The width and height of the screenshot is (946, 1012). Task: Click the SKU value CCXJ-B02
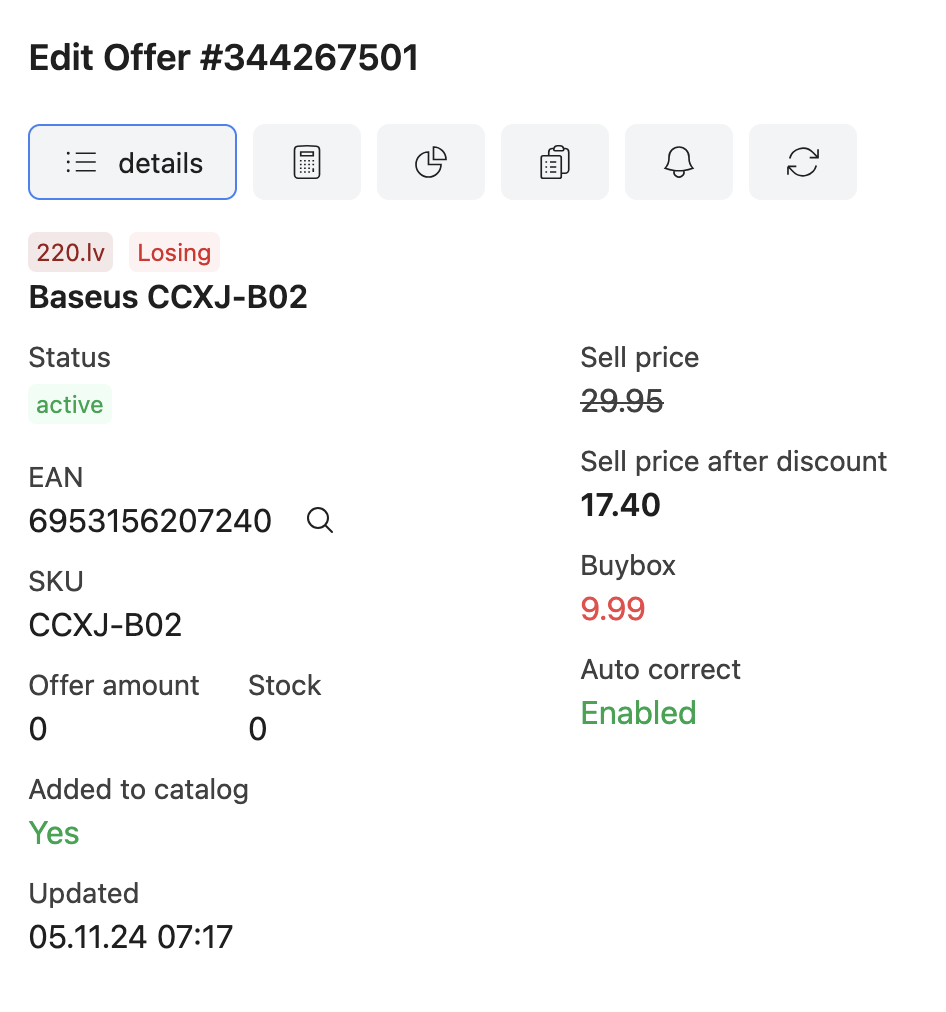pyautogui.click(x=105, y=624)
